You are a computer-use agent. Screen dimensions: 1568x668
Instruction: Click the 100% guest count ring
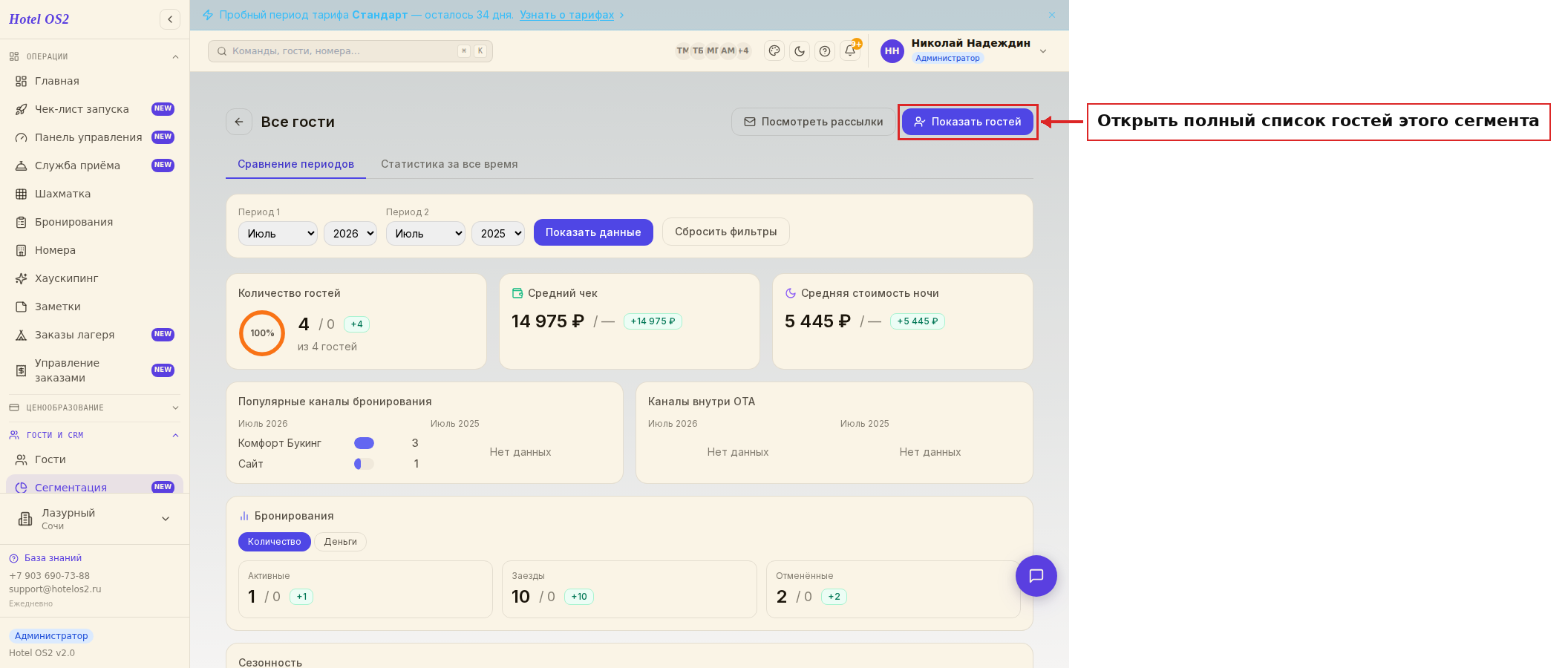(262, 333)
